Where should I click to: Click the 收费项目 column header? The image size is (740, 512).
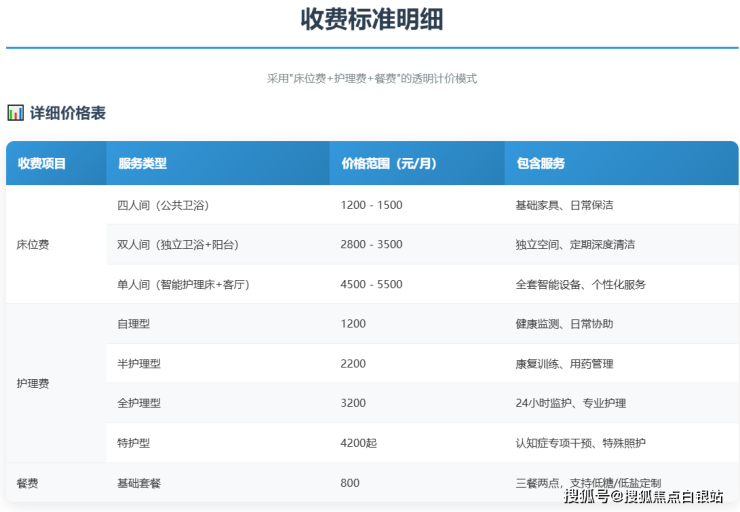41,163
